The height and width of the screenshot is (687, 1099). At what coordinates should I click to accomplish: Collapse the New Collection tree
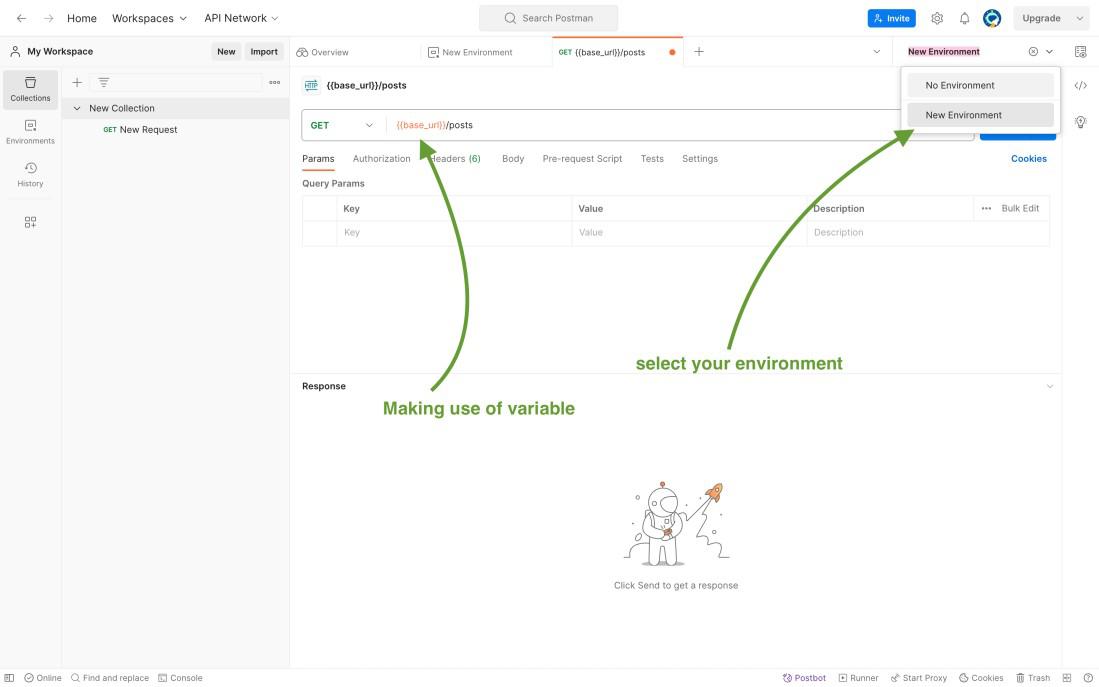(77, 109)
